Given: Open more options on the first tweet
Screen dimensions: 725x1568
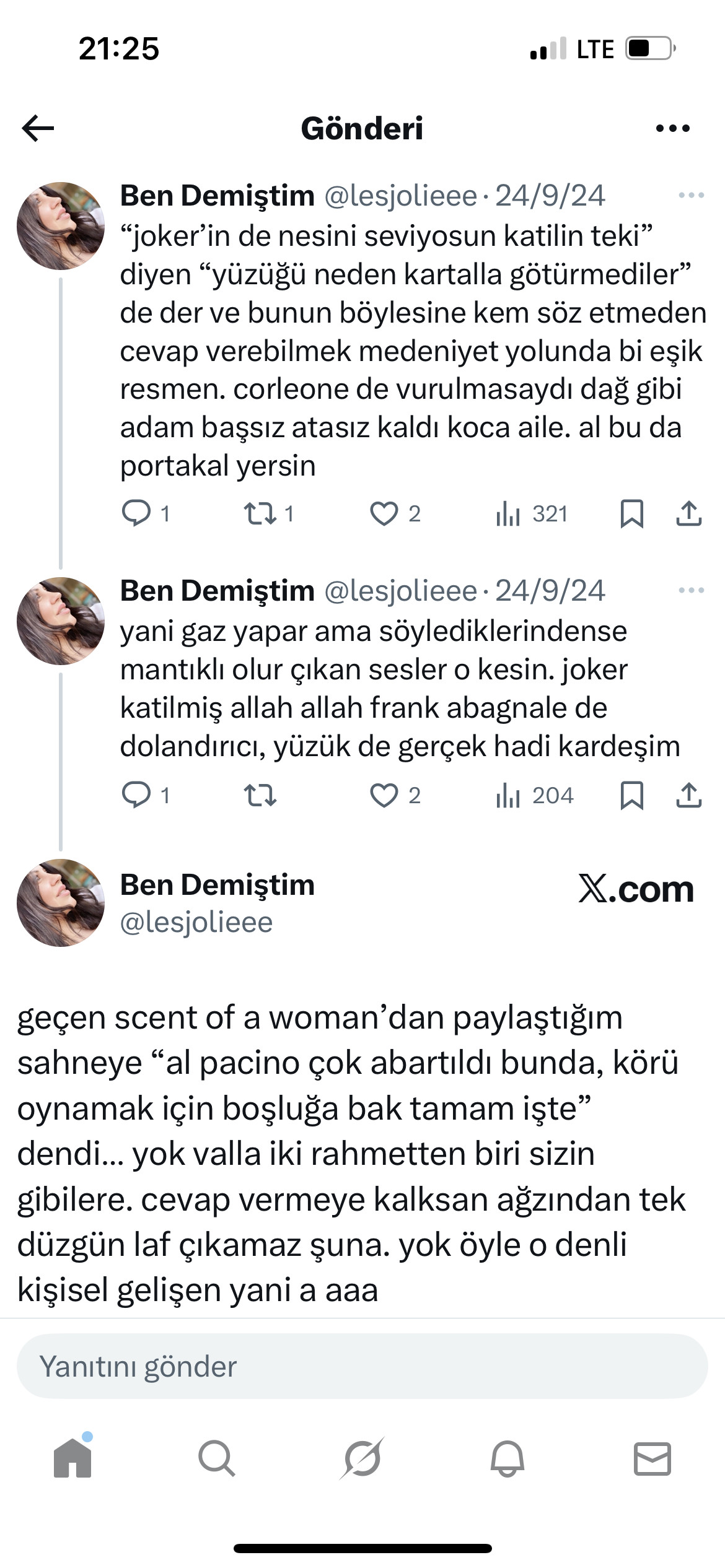Looking at the screenshot, I should (691, 196).
